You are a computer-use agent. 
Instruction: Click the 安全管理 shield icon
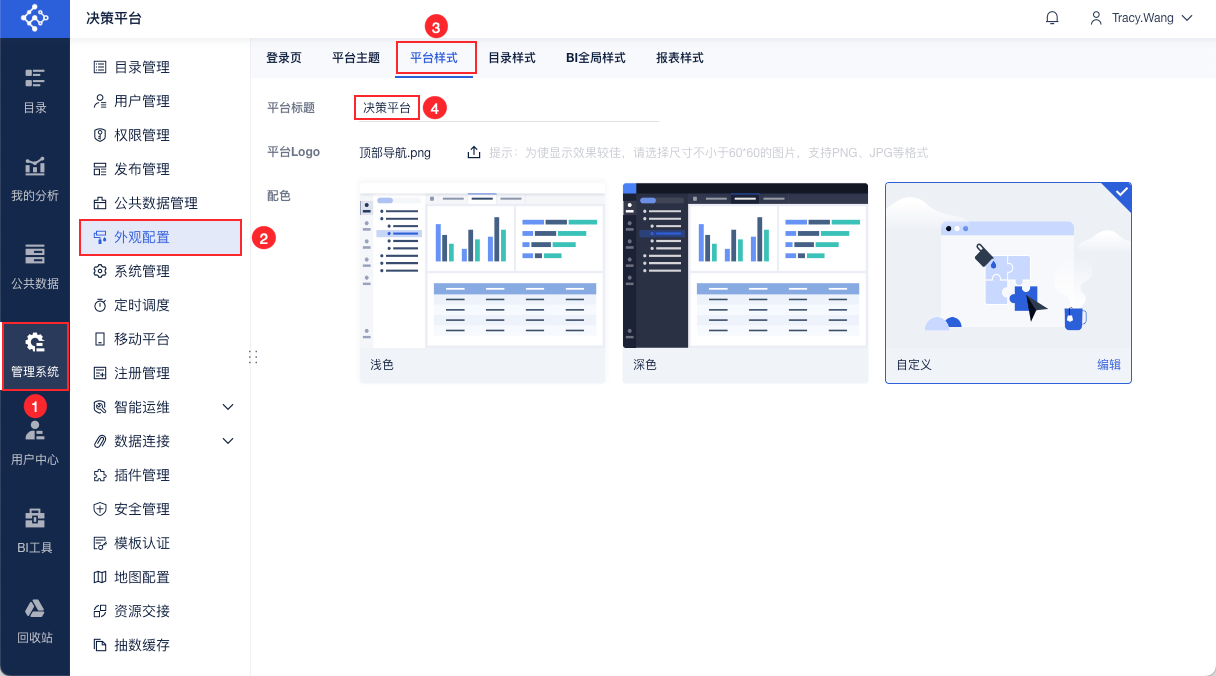pyautogui.click(x=99, y=509)
